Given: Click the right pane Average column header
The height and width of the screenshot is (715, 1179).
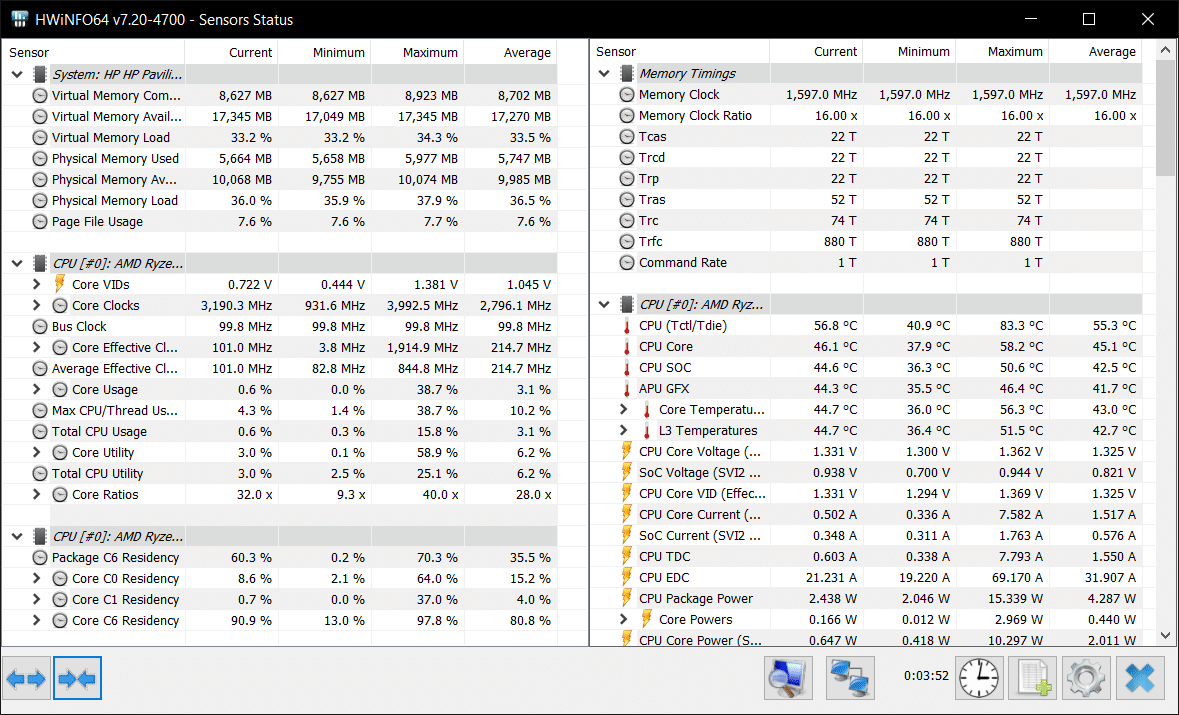Looking at the screenshot, I should pos(1096,51).
